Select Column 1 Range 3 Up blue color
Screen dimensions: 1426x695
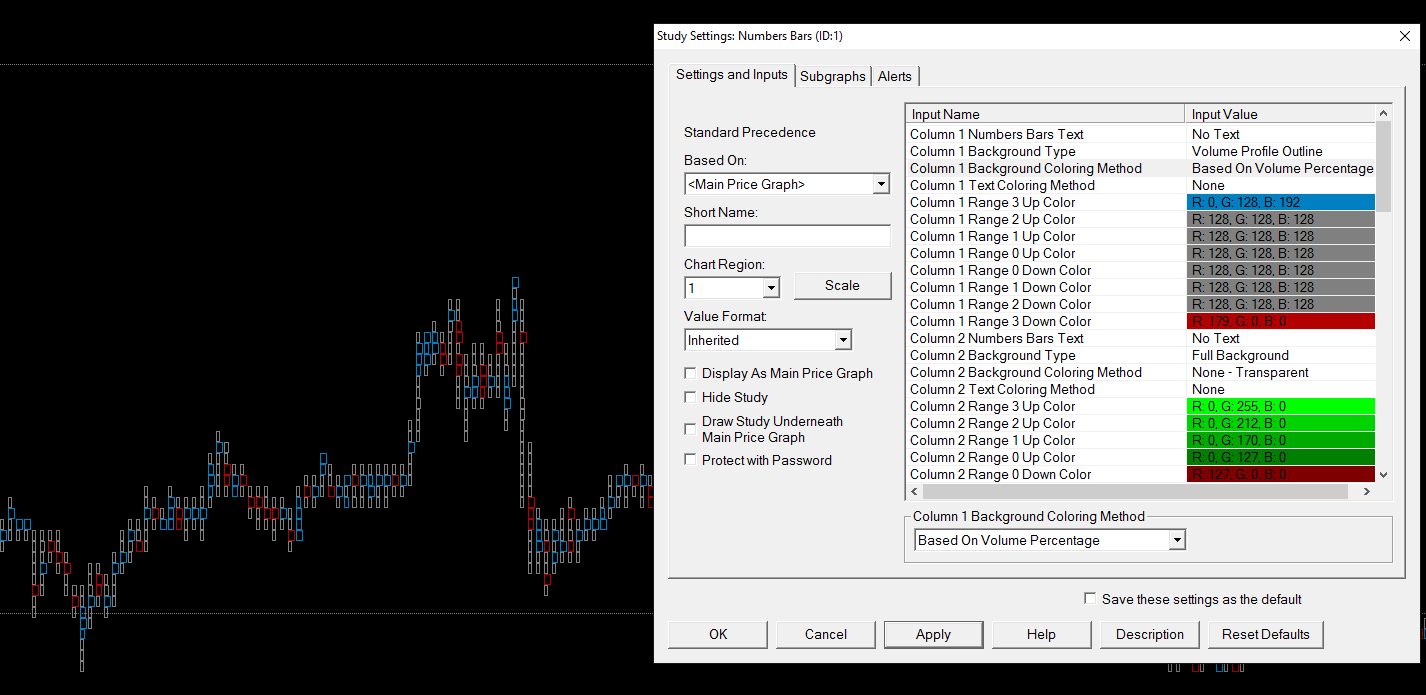[x=1281, y=202]
